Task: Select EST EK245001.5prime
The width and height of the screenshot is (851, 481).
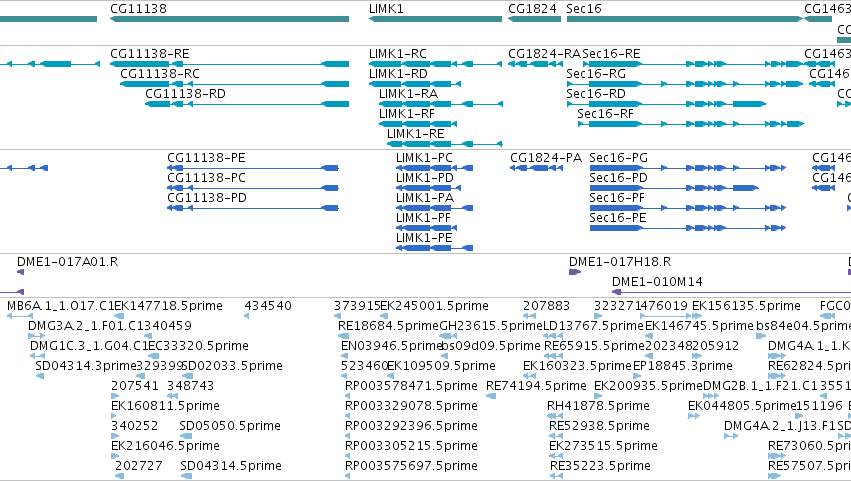Action: point(384,316)
